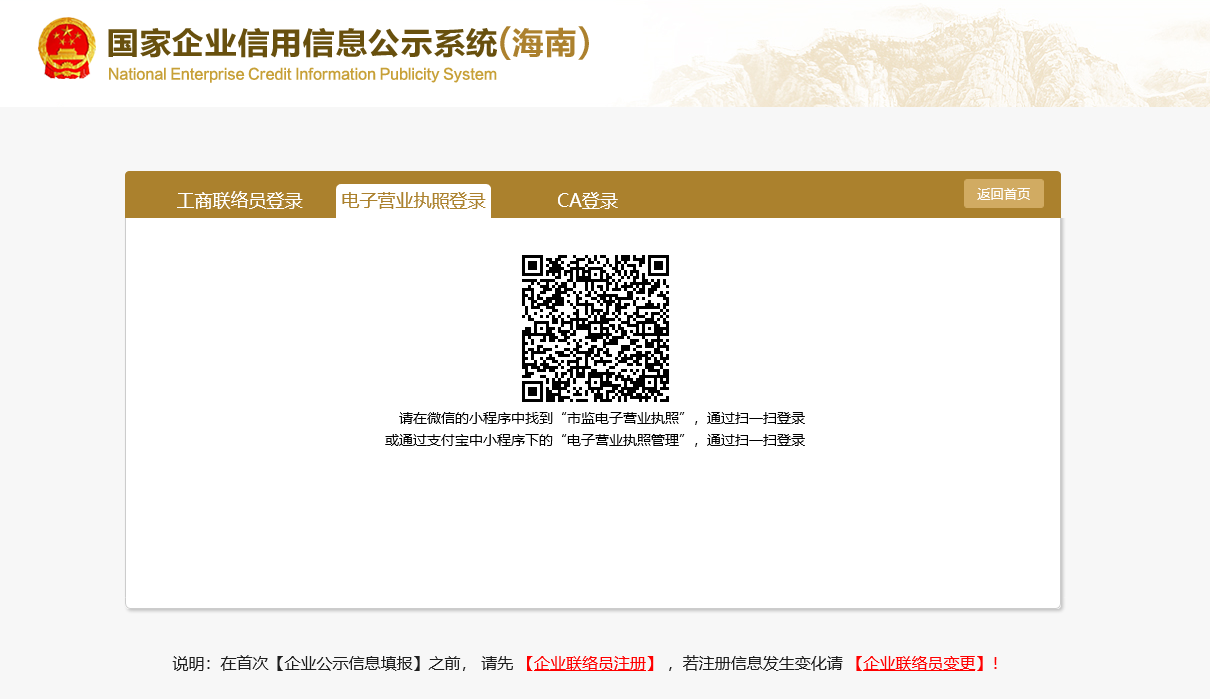This screenshot has width=1210, height=699.
Task: Open the CA登录 tab
Action: (x=587, y=201)
